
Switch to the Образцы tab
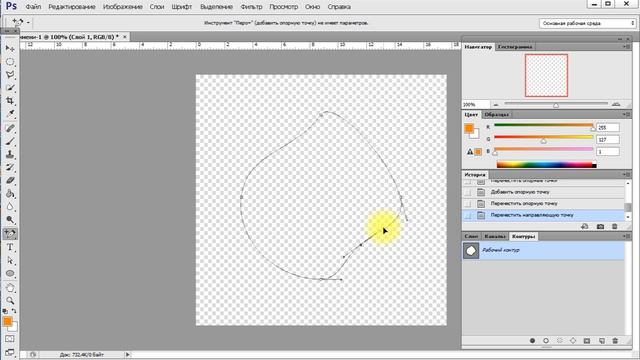coord(497,115)
